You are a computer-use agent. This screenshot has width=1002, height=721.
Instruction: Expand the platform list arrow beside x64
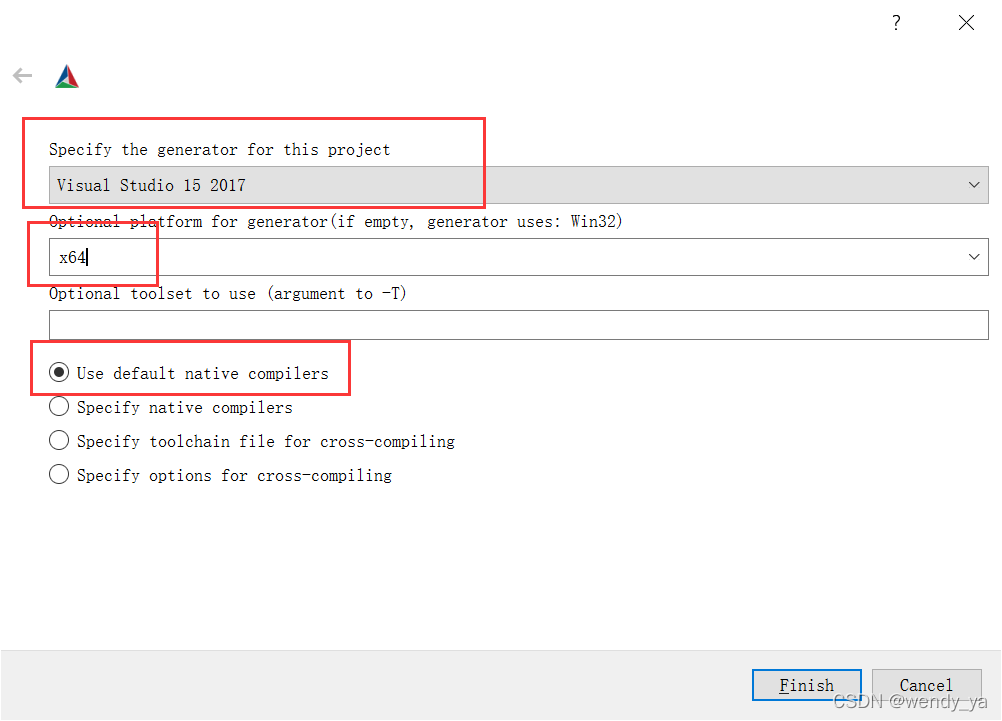(x=975, y=257)
